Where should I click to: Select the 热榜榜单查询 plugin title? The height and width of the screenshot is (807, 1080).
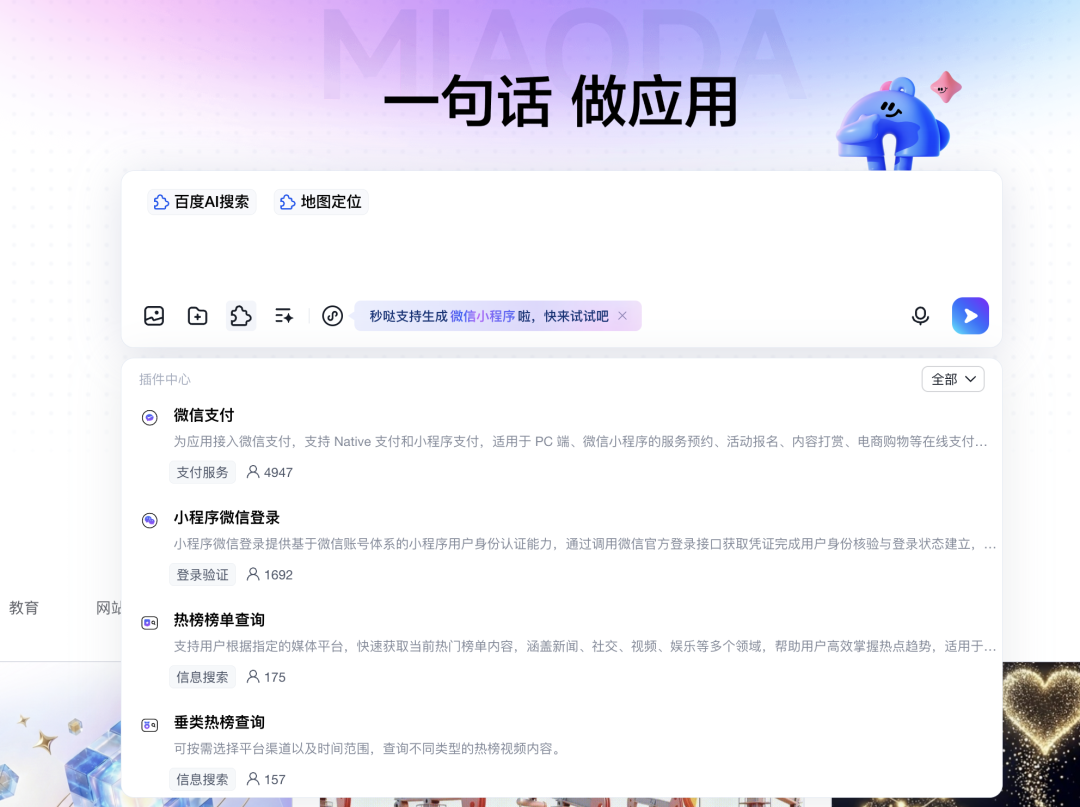(x=219, y=620)
